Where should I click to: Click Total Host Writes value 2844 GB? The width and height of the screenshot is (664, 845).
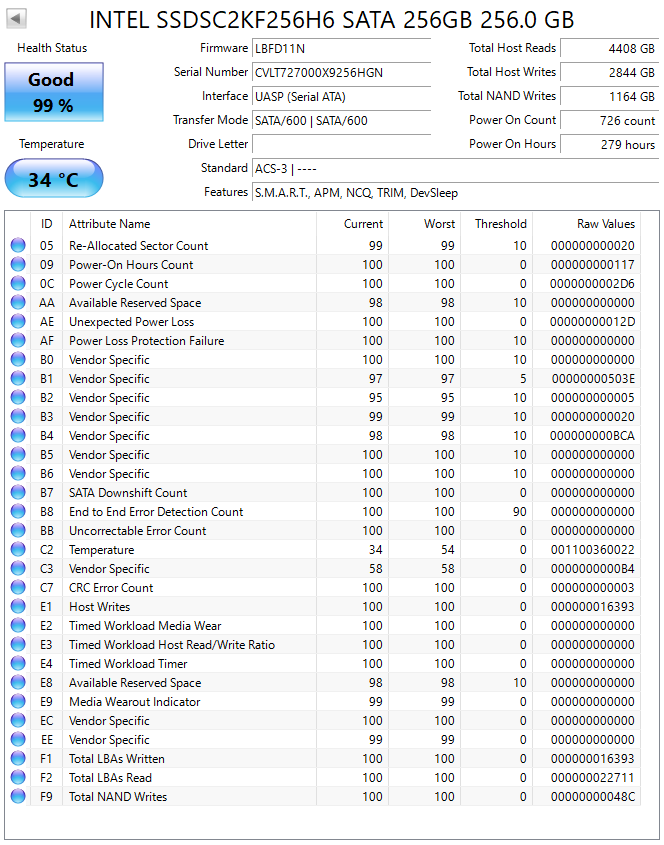point(609,72)
